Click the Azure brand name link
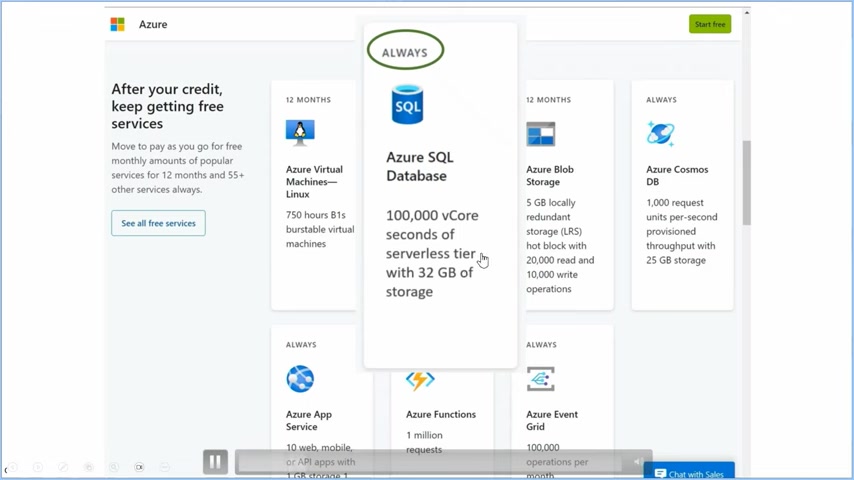This screenshot has height=480, width=854. pyautogui.click(x=153, y=24)
